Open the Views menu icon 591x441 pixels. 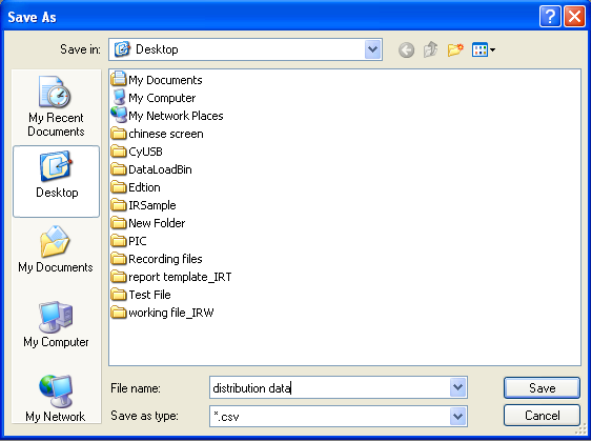pos(483,50)
